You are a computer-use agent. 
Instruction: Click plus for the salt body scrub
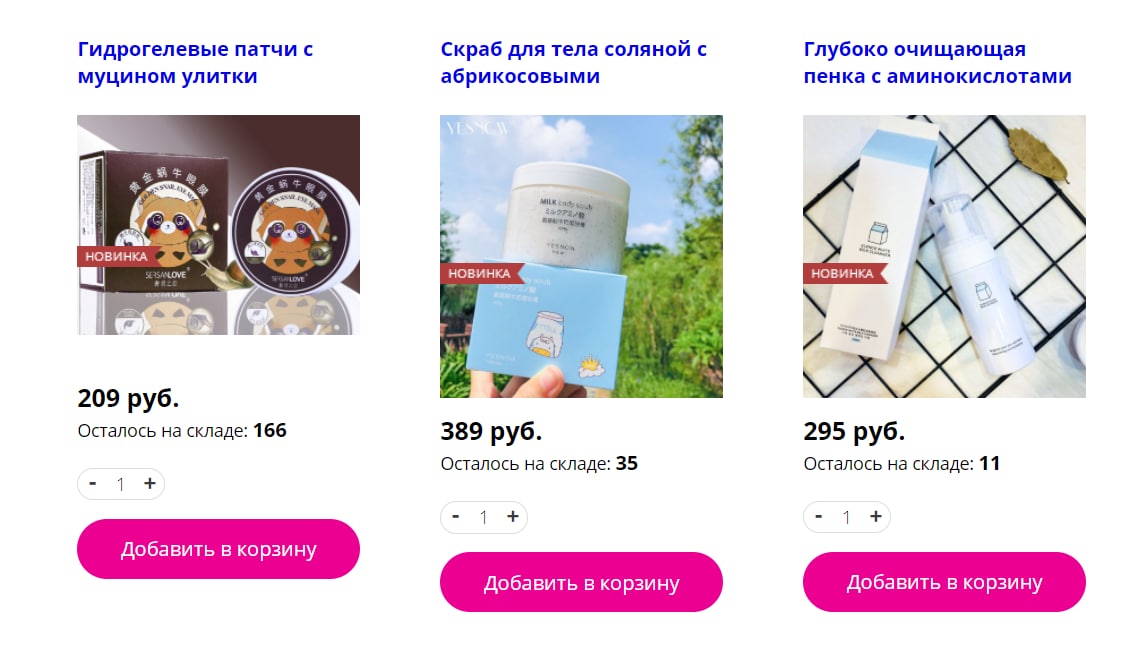click(512, 516)
